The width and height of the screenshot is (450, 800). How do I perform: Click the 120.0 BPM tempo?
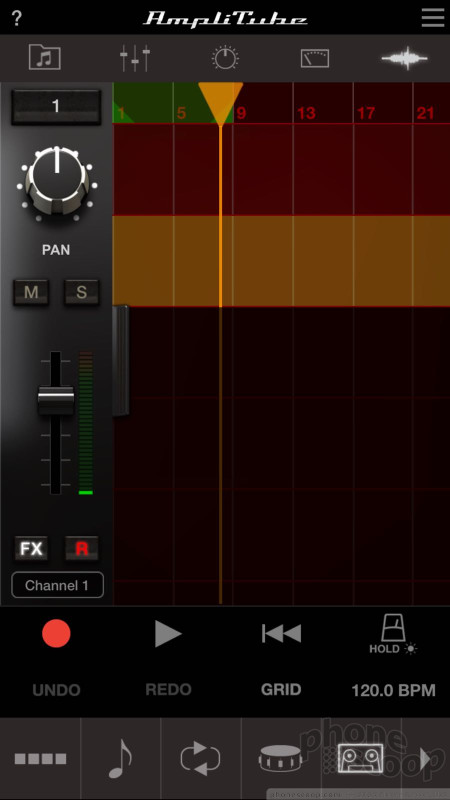[x=393, y=690]
